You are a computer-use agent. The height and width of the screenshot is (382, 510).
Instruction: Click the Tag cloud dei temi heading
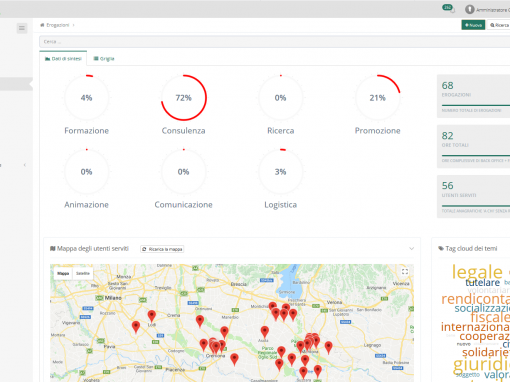click(471, 248)
